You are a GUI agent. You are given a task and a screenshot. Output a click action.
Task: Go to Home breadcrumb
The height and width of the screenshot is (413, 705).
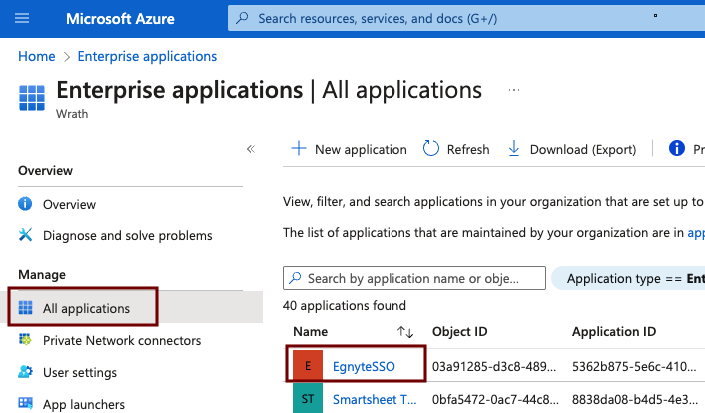36,56
